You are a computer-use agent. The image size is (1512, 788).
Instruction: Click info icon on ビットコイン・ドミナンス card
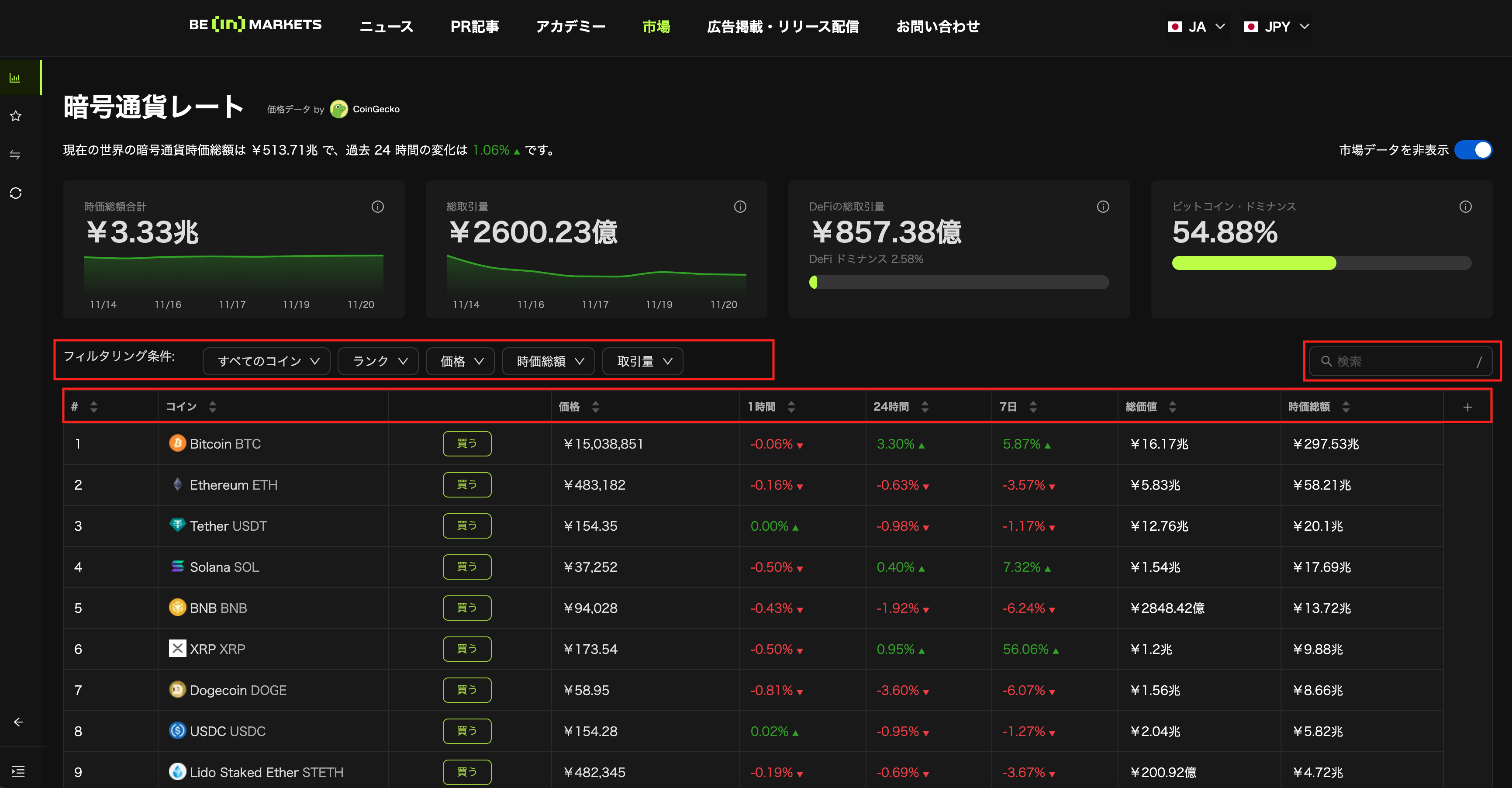pos(1465,207)
